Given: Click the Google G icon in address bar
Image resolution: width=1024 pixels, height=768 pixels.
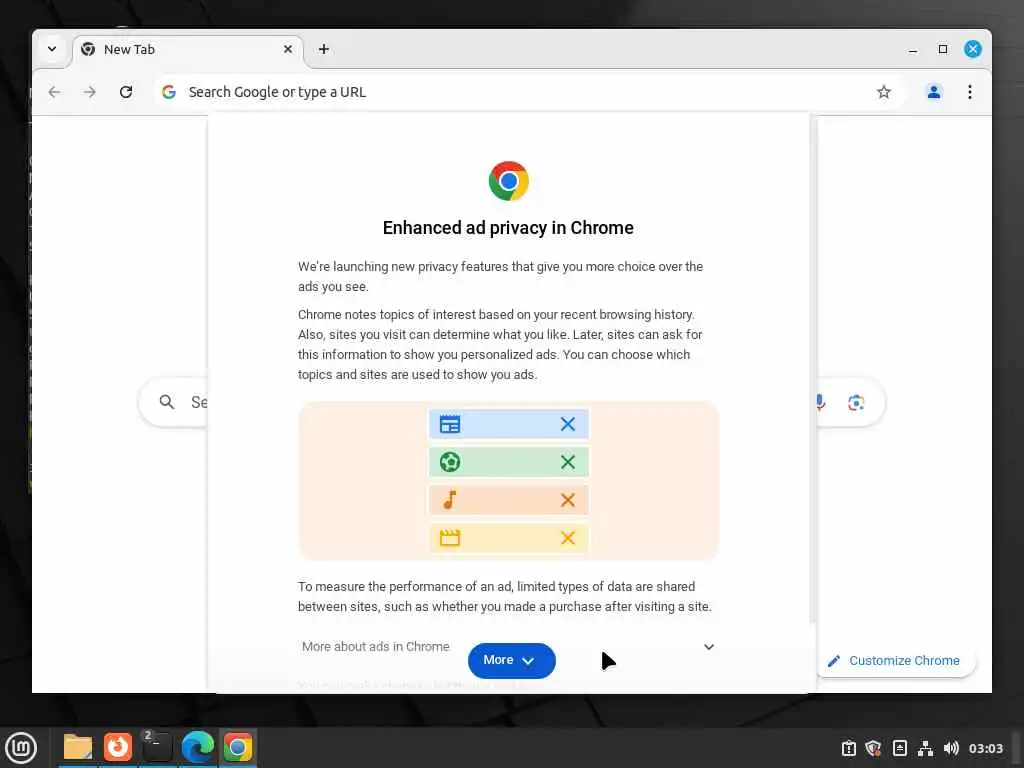Looking at the screenshot, I should coord(169,92).
